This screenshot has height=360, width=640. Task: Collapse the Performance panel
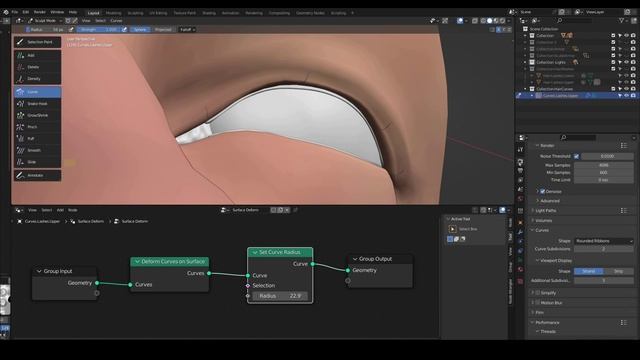click(x=547, y=322)
